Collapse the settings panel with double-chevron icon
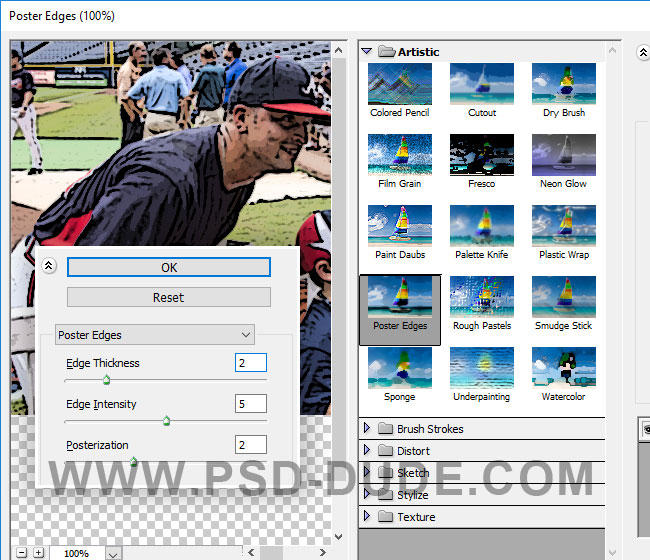 click(49, 265)
